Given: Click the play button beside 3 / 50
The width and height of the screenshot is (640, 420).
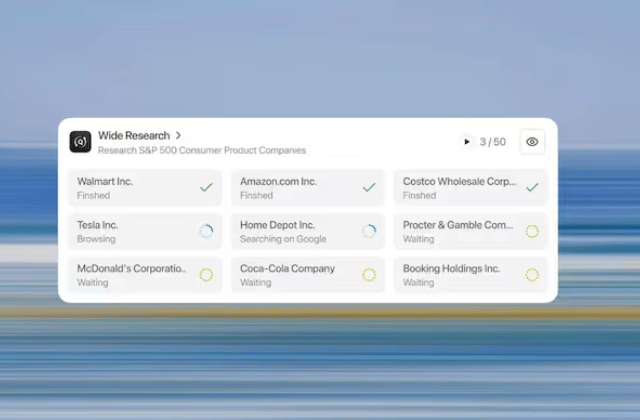Looking at the screenshot, I should 467,142.
